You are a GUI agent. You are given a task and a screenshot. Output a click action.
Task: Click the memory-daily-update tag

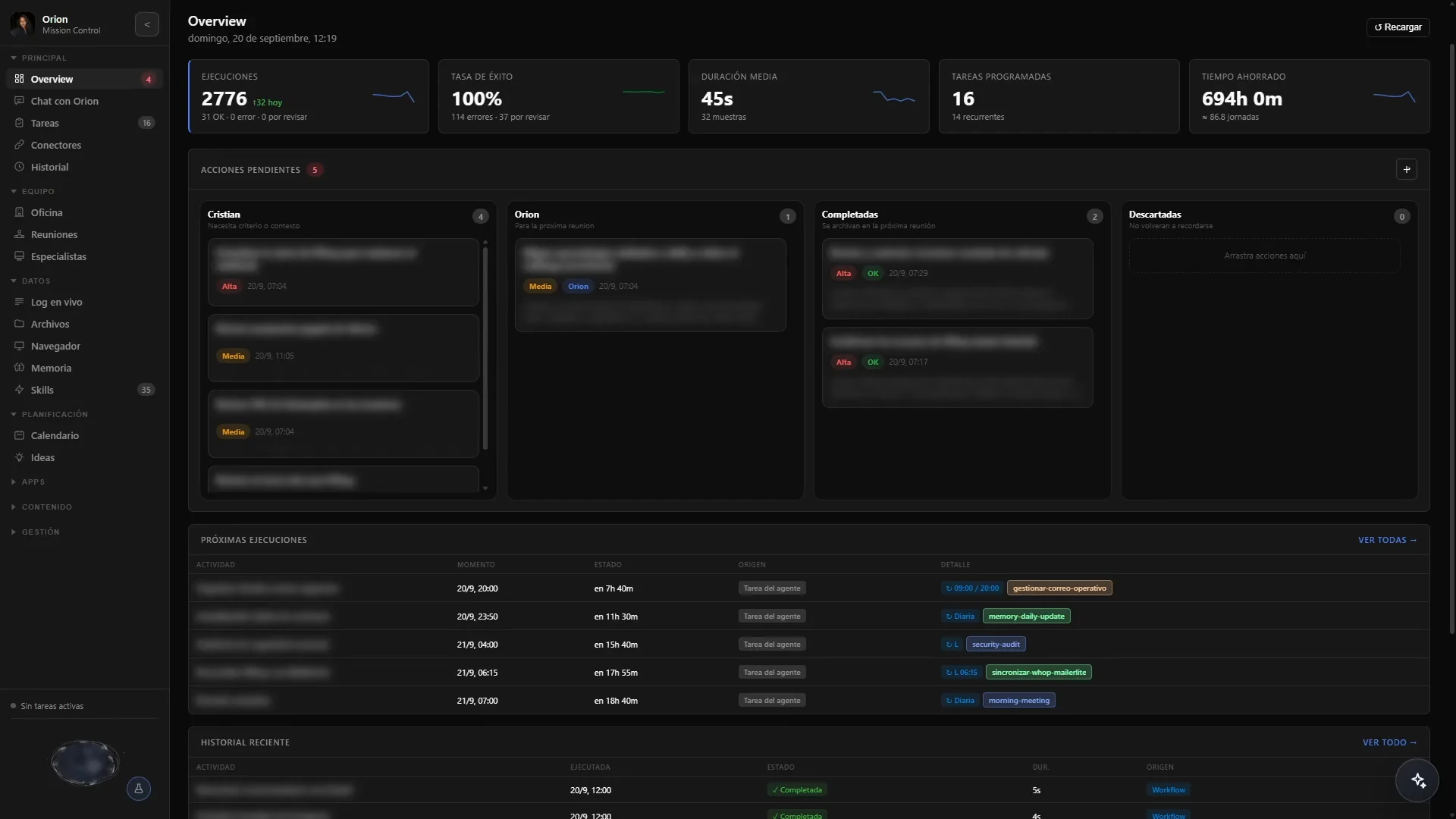click(x=1026, y=617)
